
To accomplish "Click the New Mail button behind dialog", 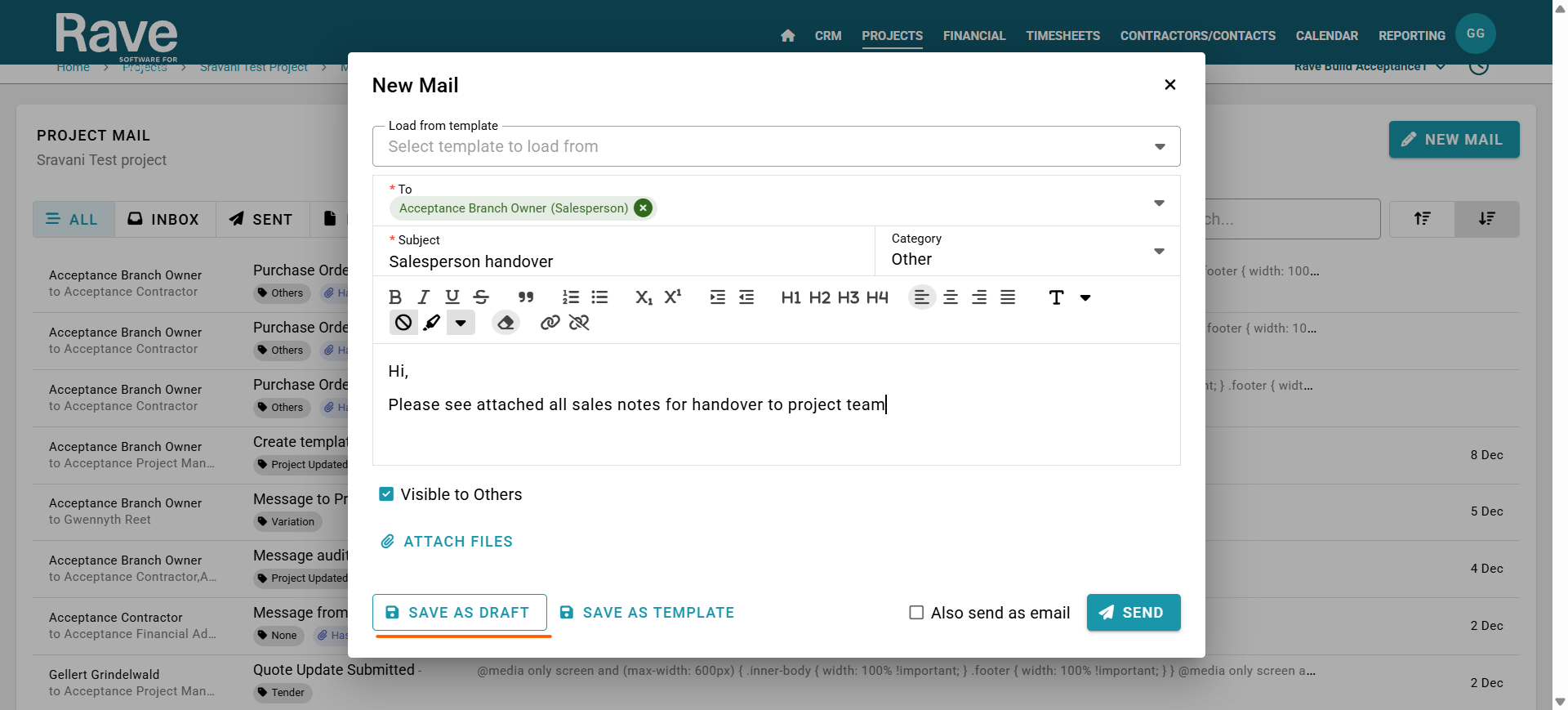I will (x=1454, y=140).
